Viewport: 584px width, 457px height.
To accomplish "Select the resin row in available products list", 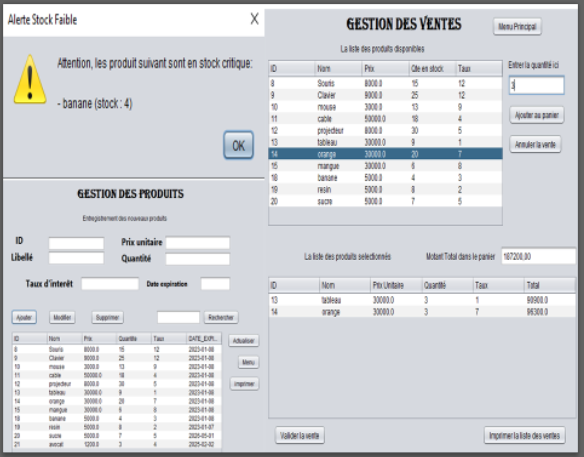I will coord(385,190).
